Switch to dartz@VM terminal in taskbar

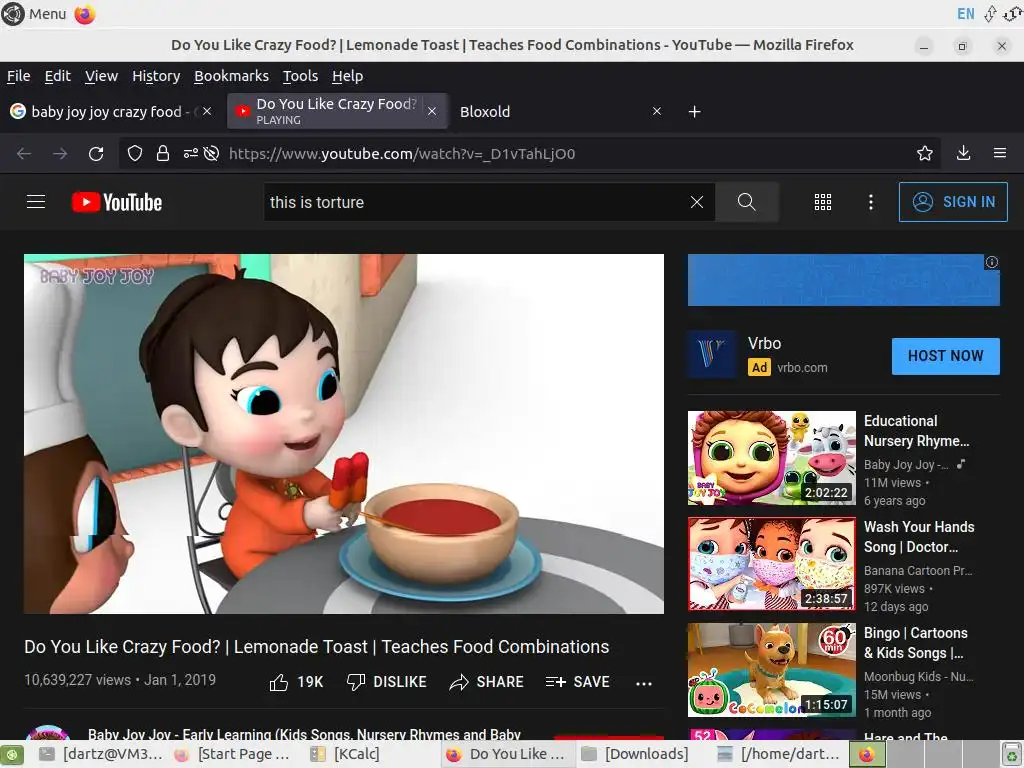click(100, 754)
